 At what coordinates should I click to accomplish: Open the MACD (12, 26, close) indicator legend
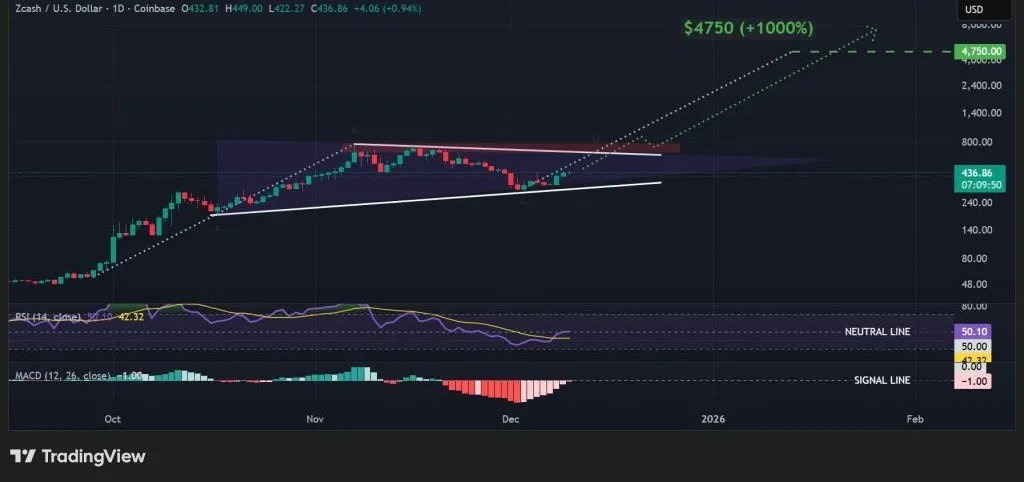coord(60,376)
